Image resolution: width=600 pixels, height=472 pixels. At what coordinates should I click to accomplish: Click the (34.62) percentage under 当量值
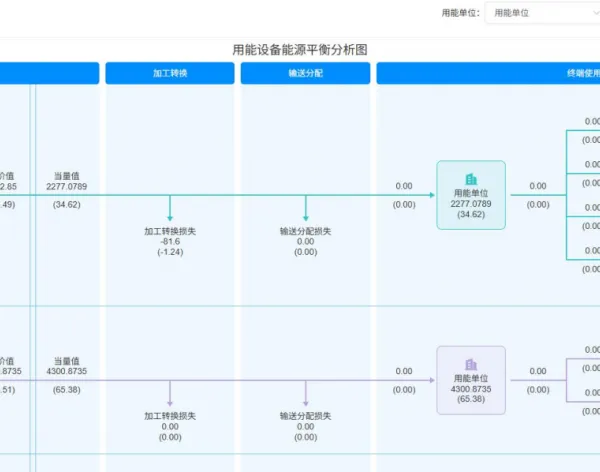[x=67, y=204]
